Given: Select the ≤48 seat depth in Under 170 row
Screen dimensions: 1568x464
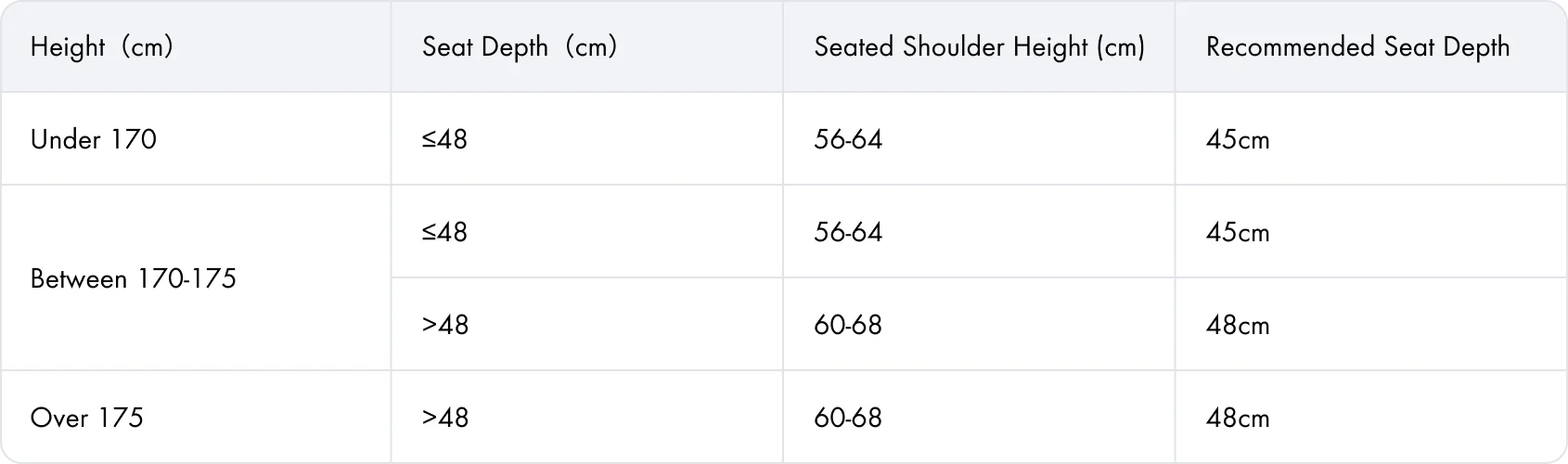Looking at the screenshot, I should click(444, 139).
